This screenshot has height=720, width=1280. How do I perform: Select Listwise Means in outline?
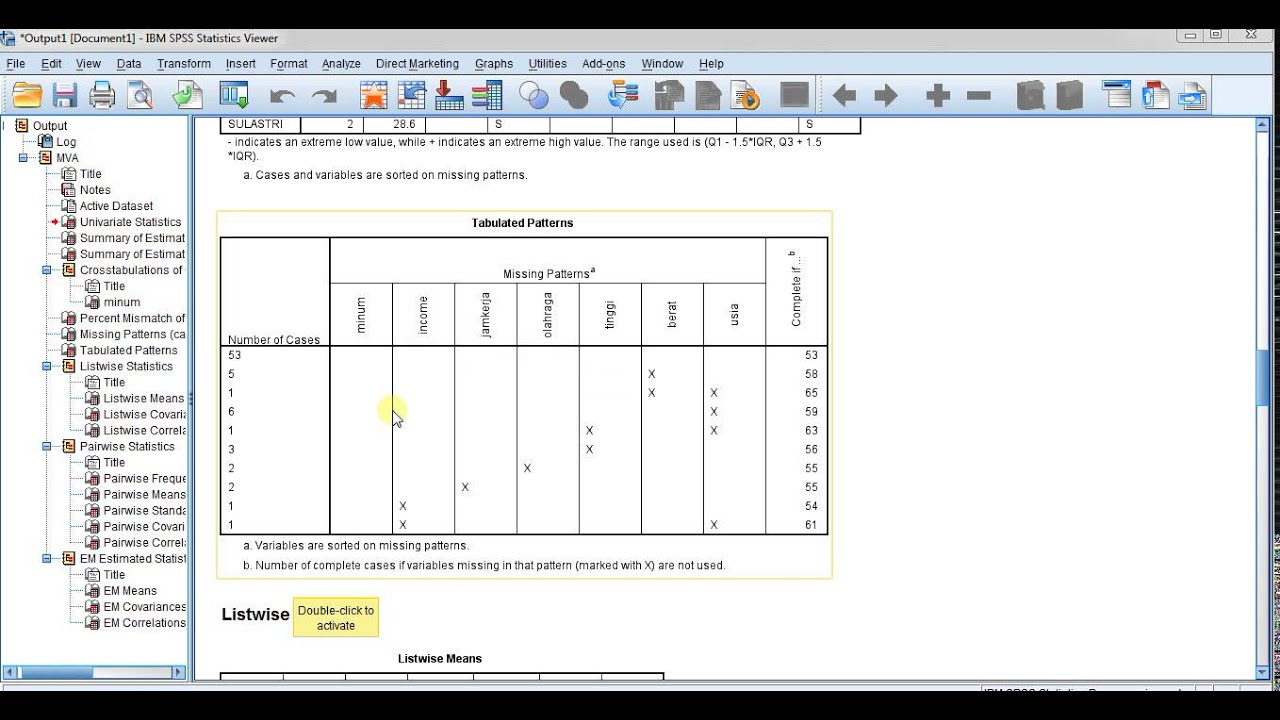pos(144,398)
